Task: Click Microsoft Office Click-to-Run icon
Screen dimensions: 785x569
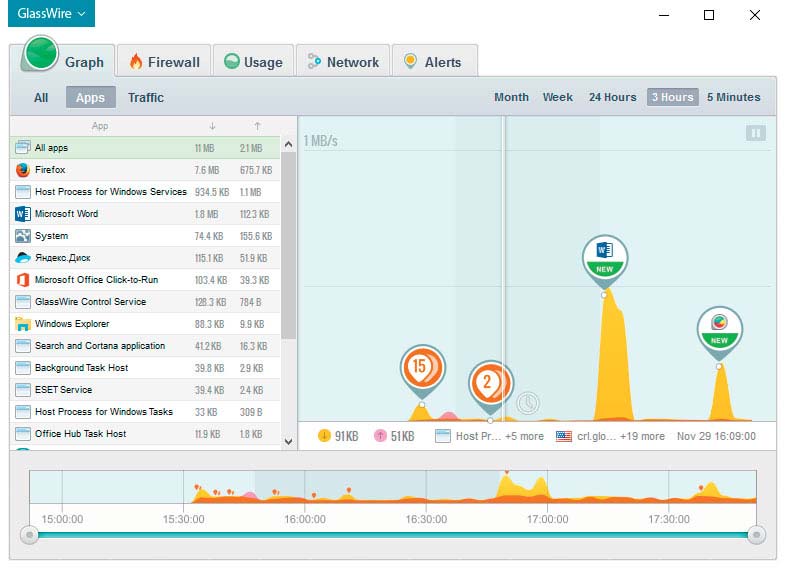Action: coord(23,280)
